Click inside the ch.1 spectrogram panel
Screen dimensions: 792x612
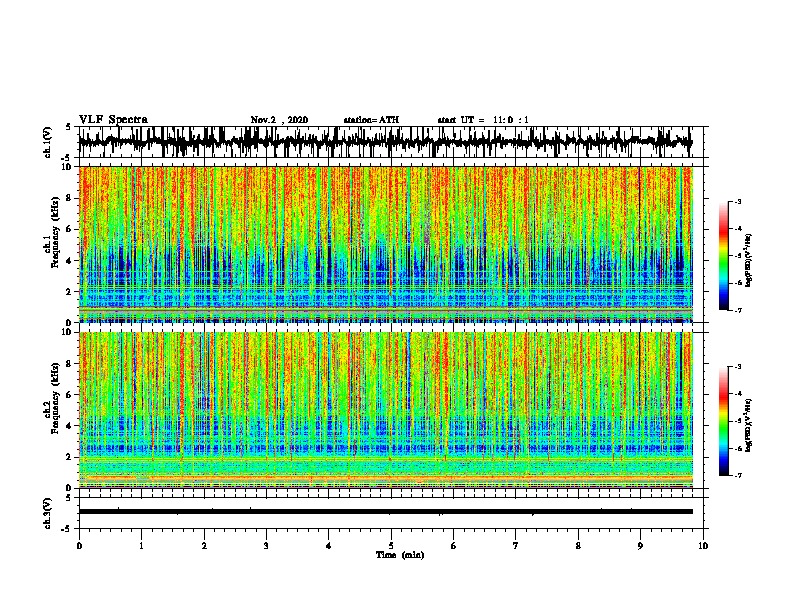click(385, 244)
